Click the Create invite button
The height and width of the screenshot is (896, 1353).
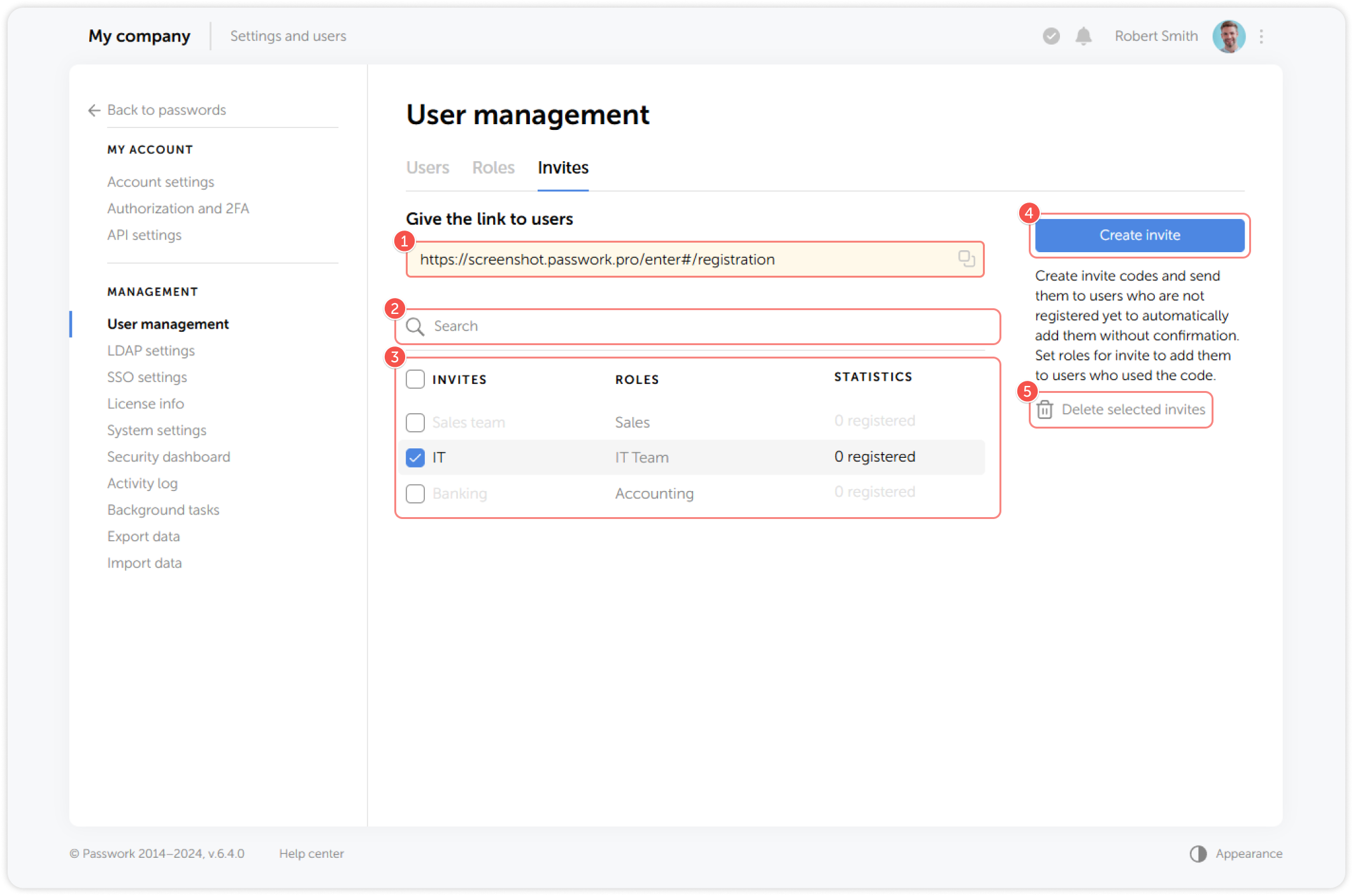coord(1139,235)
